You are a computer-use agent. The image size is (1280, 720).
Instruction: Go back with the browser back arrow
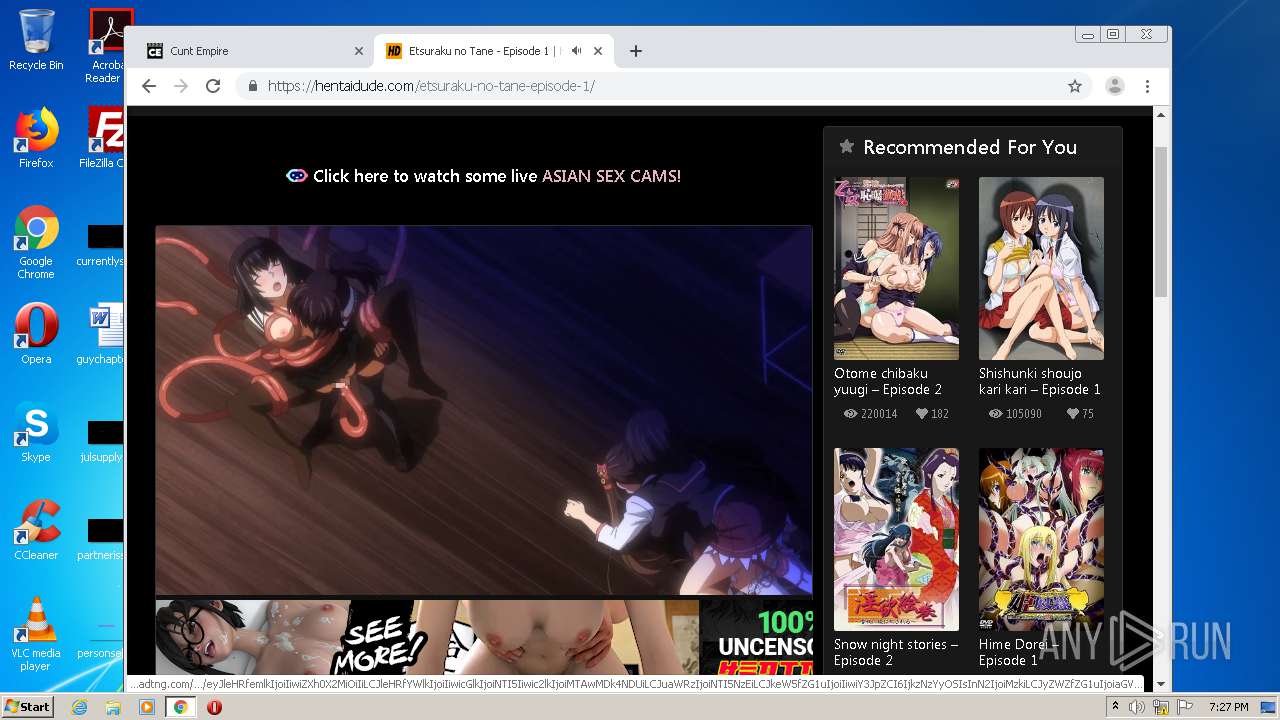click(x=149, y=86)
